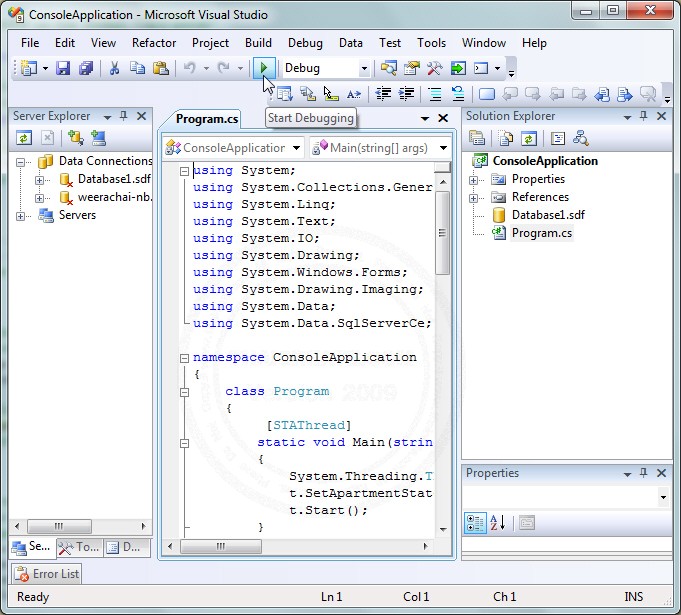This screenshot has height=615, width=681.
Task: Comment out the selected lines icon
Action: [x=435, y=94]
